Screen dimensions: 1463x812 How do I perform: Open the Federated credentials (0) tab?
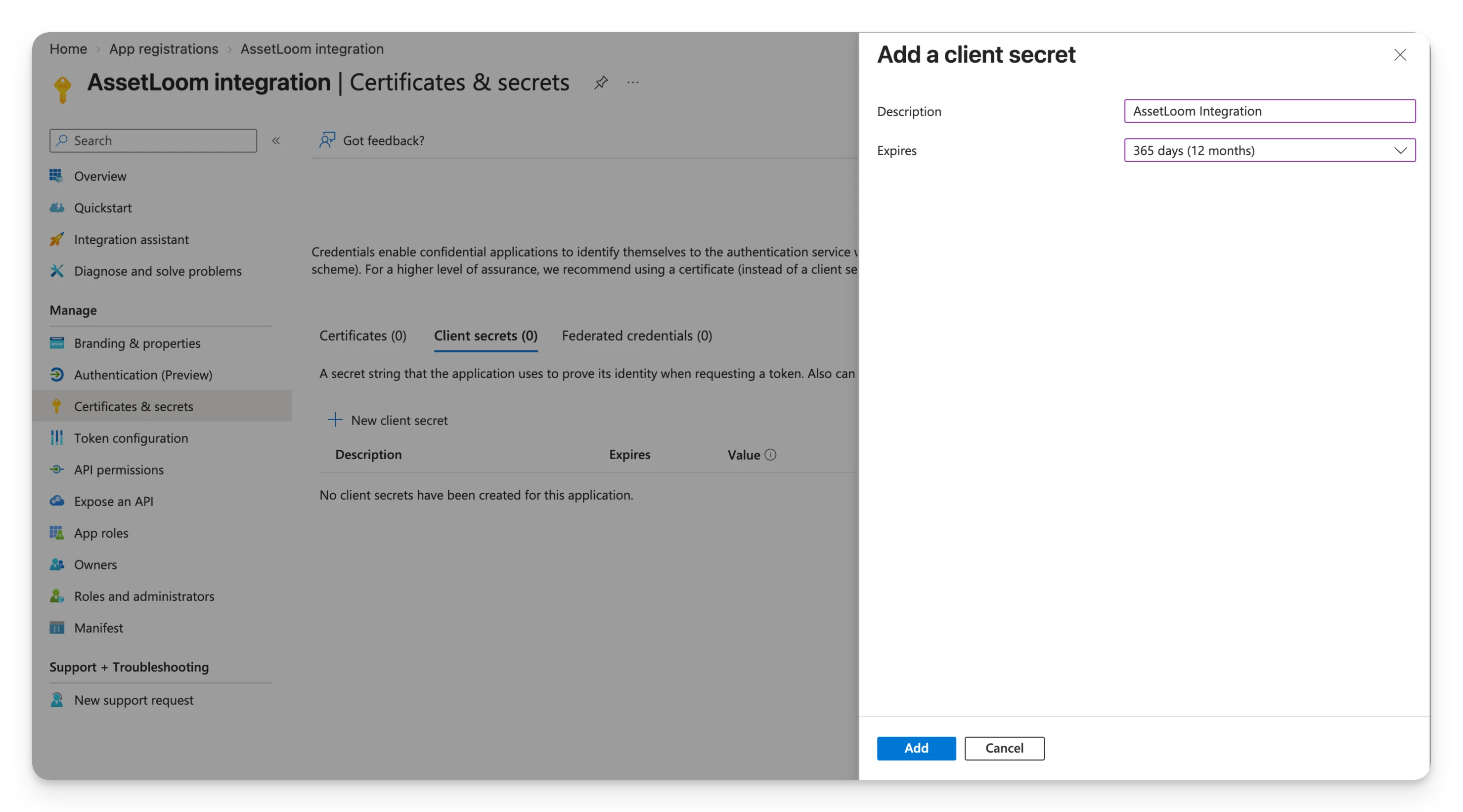pyautogui.click(x=637, y=336)
